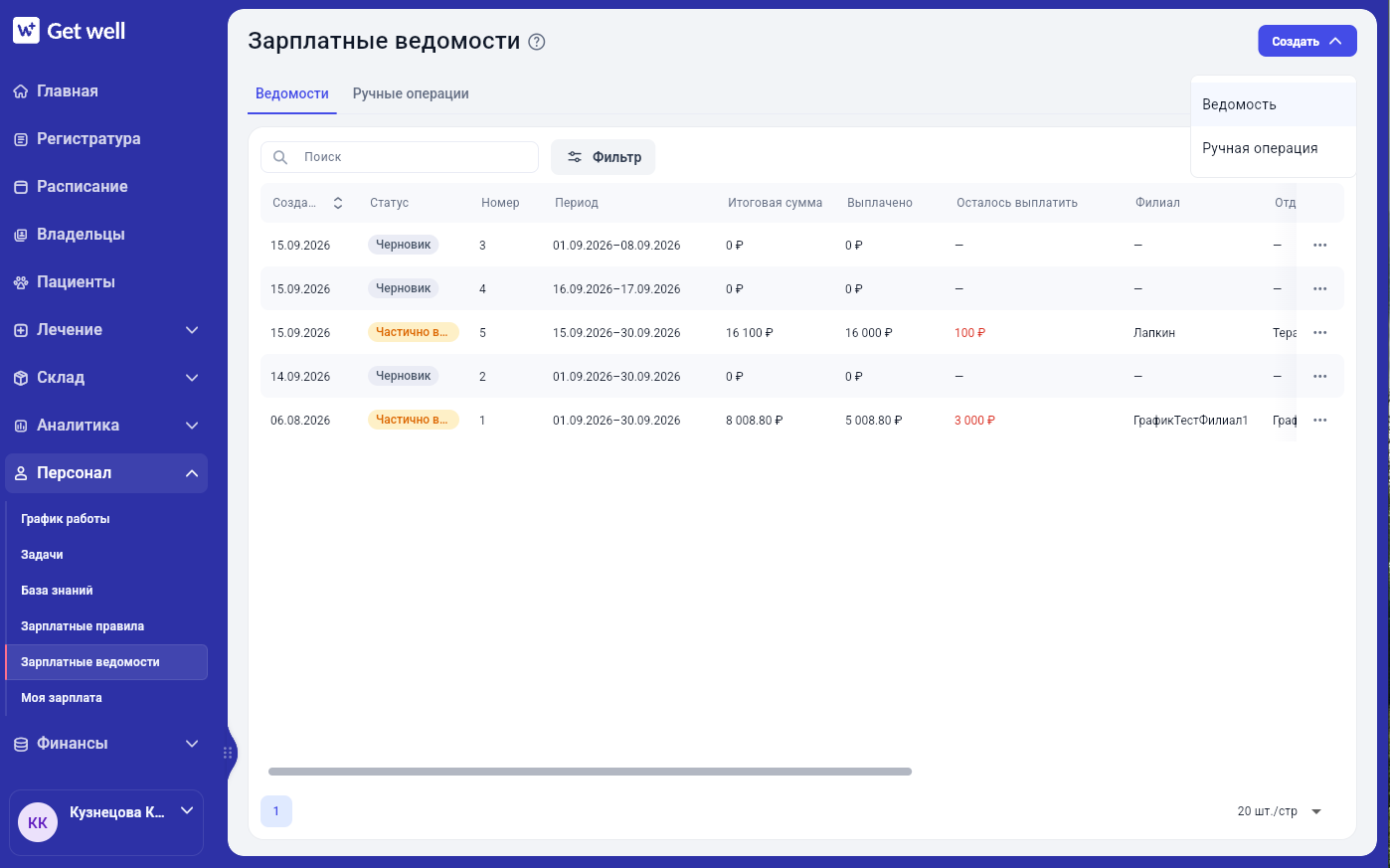Collapse the Персонал menu
Viewport: 1390px width, 868px height.
pos(106,473)
